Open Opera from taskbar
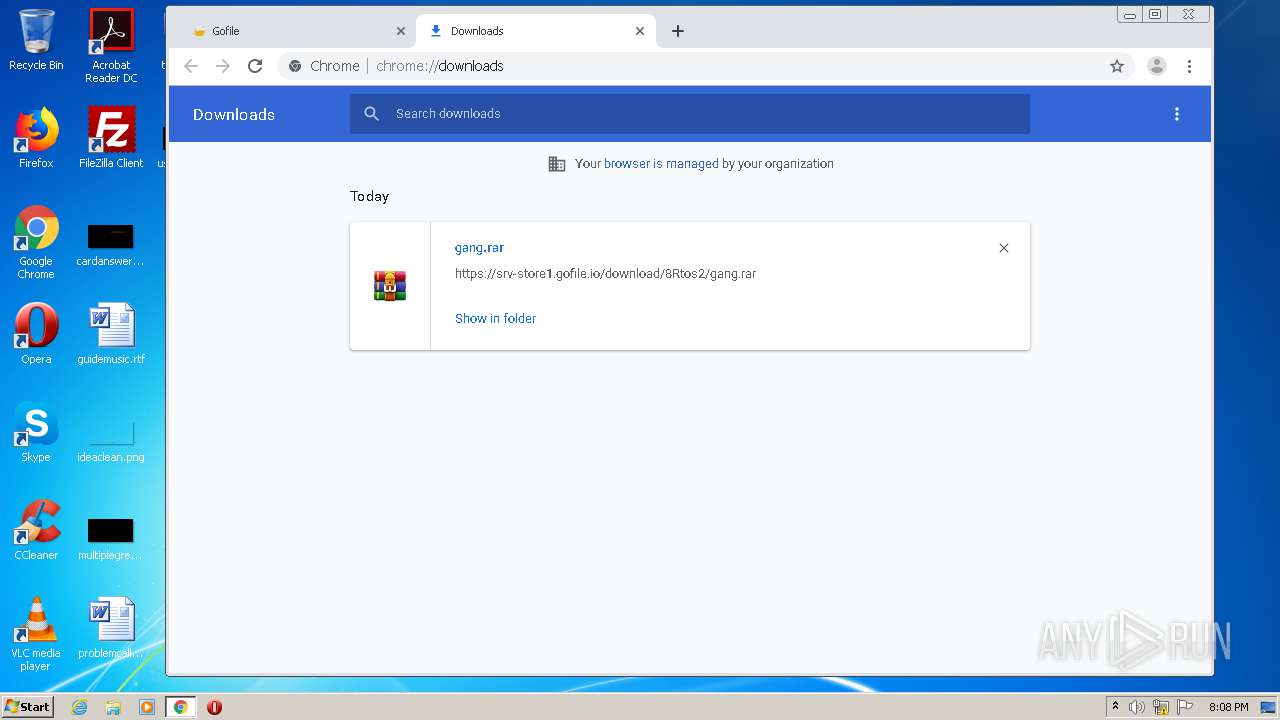Screen dimensions: 1280x720 [214, 707]
